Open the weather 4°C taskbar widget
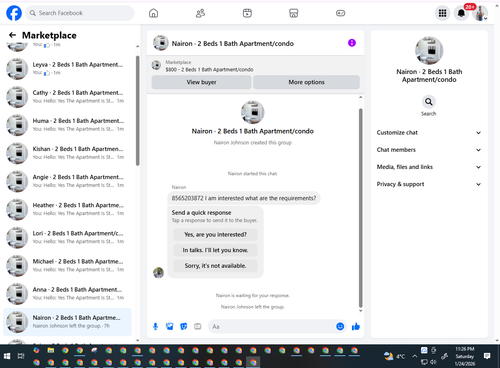The width and height of the screenshot is (500, 368). click(395, 356)
